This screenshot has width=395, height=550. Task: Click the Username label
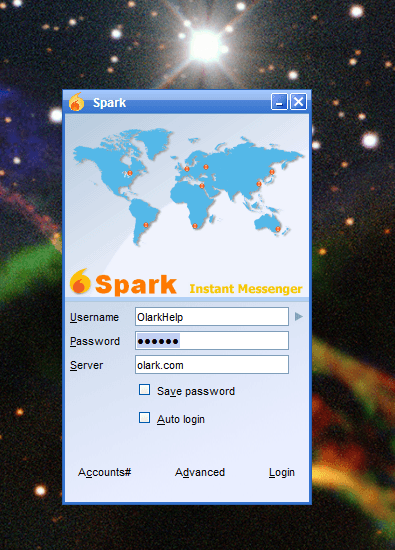pos(94,317)
